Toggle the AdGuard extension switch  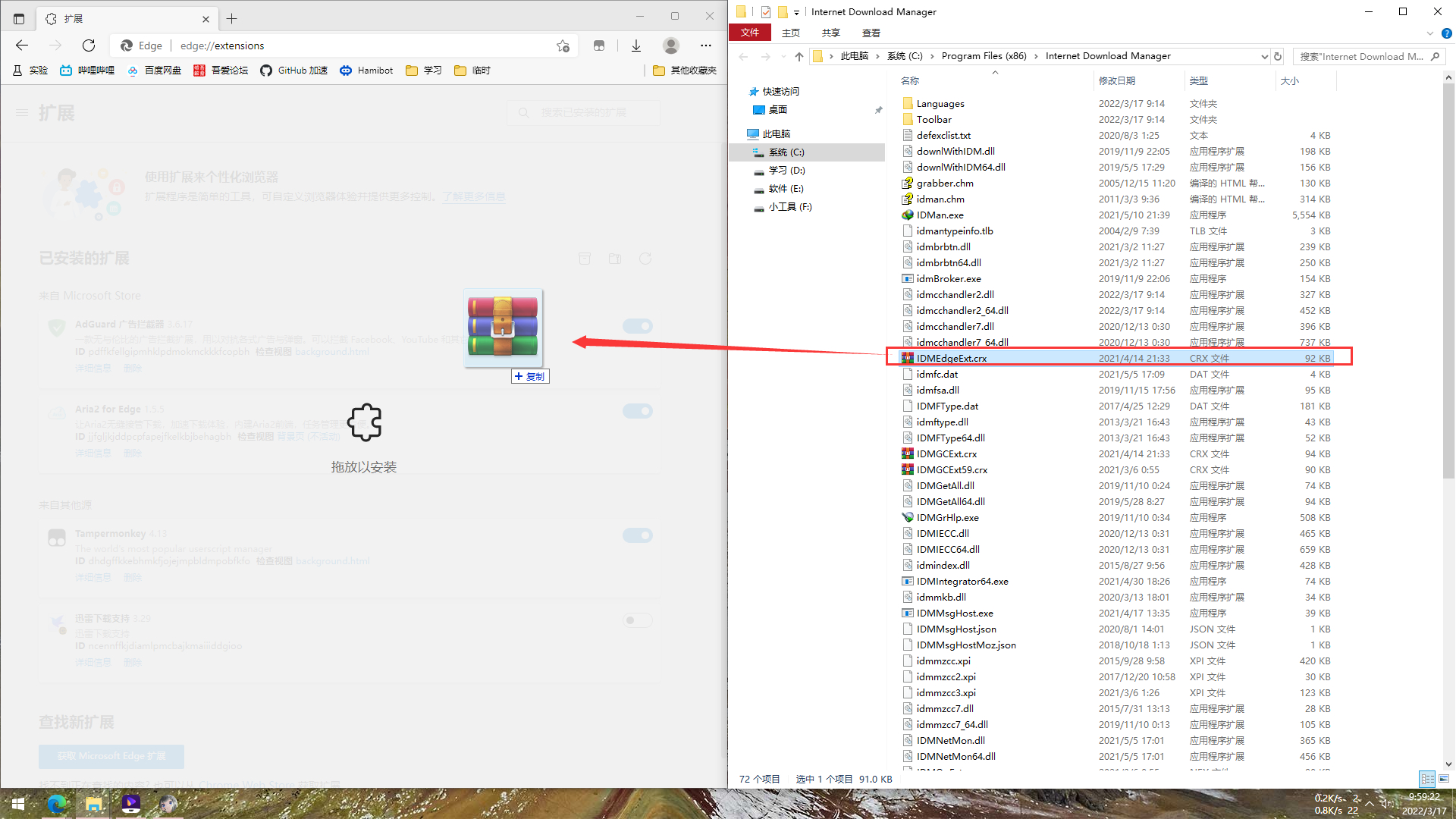pyautogui.click(x=637, y=326)
